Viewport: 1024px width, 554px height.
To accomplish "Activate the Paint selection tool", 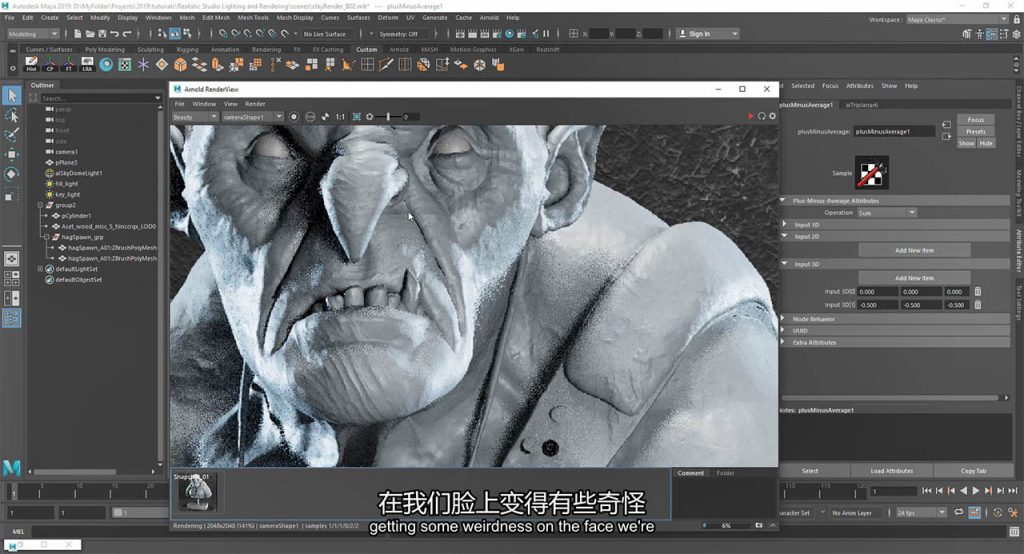I will click(x=12, y=135).
